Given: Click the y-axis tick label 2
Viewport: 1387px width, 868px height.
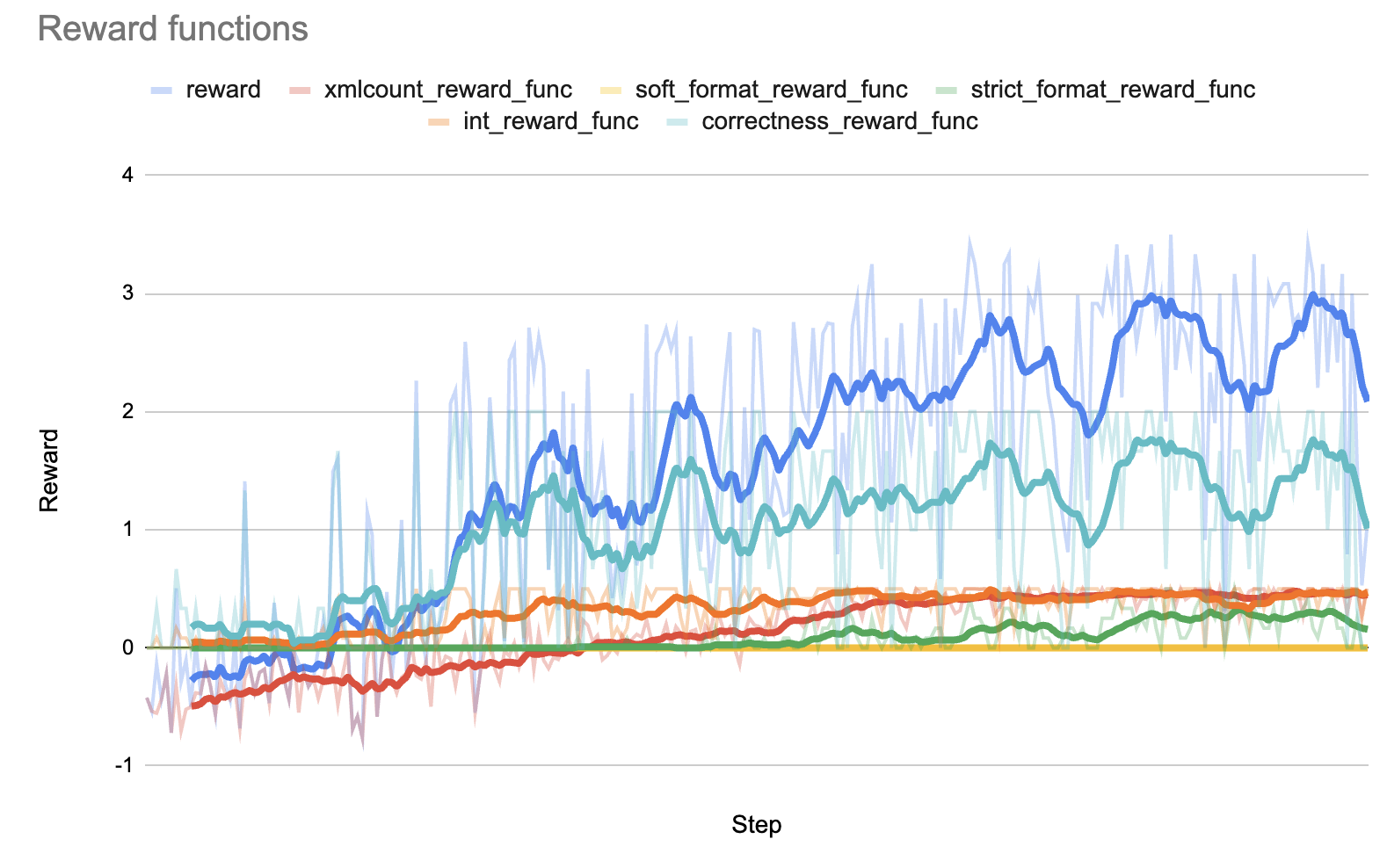Looking at the screenshot, I should [x=128, y=411].
